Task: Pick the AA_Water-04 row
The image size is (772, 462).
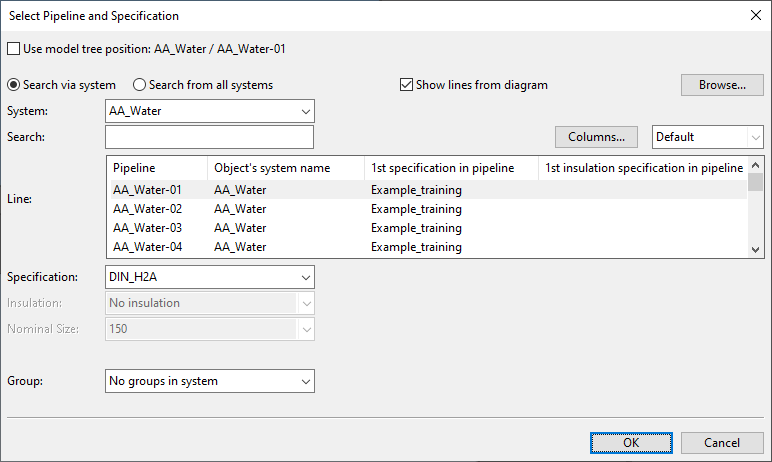Action: (147, 247)
